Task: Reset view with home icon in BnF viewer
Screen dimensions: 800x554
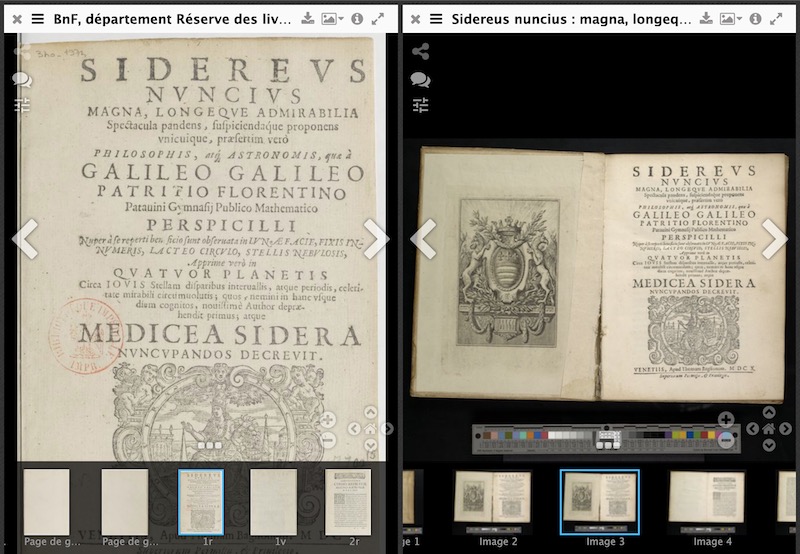Action: pyautogui.click(x=371, y=429)
